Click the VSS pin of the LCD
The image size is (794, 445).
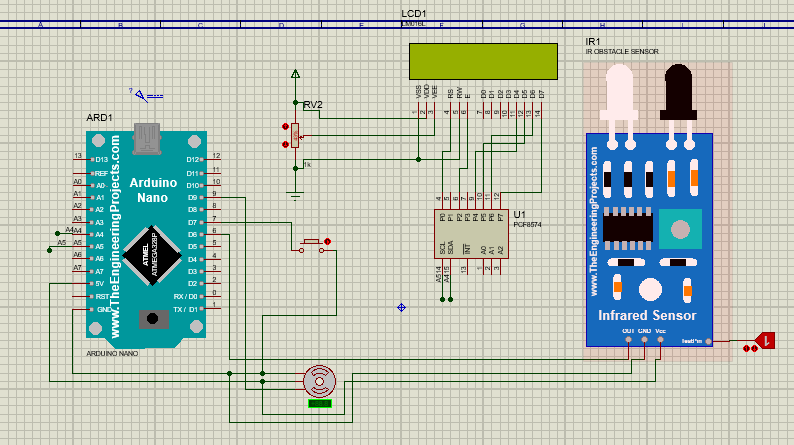[418, 110]
